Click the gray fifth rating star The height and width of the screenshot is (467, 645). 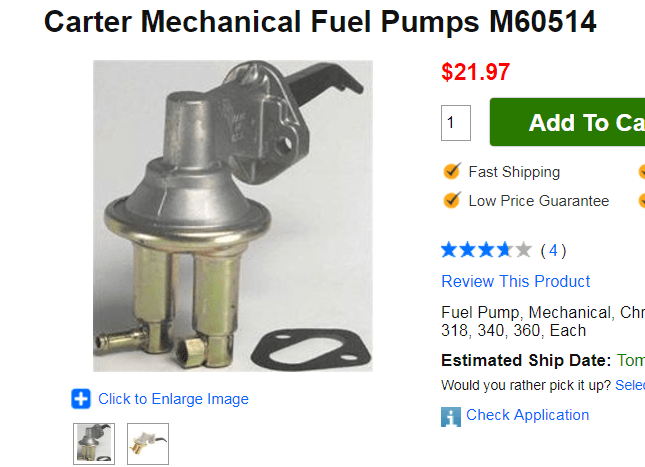click(x=523, y=250)
